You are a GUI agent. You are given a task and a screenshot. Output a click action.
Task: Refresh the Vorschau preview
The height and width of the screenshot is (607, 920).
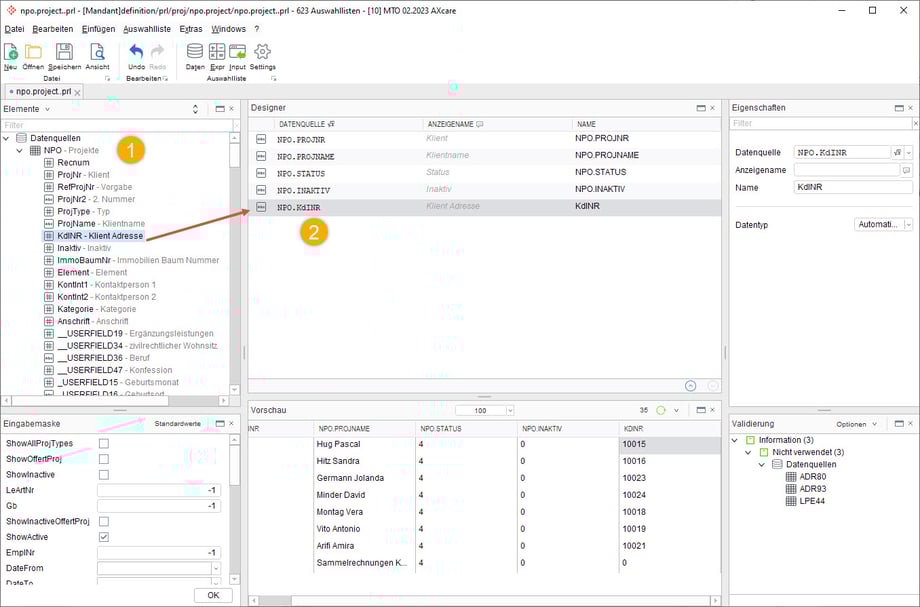pos(661,411)
